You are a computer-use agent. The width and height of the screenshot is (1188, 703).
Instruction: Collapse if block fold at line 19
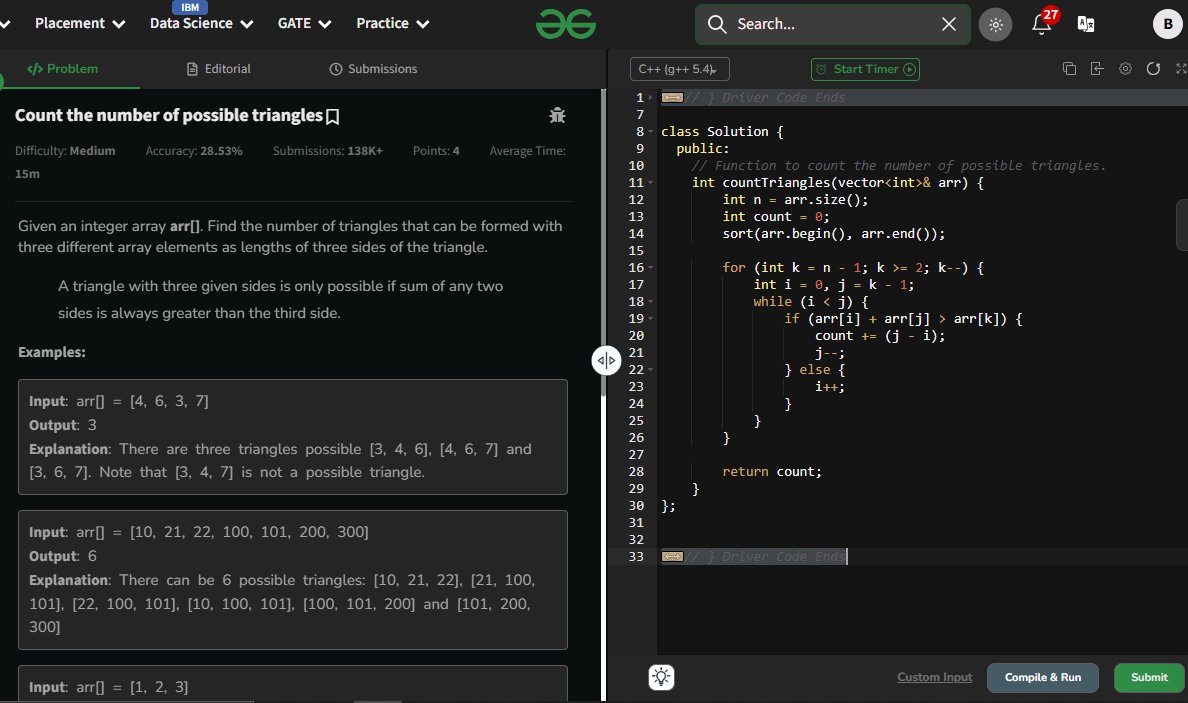[x=651, y=318]
